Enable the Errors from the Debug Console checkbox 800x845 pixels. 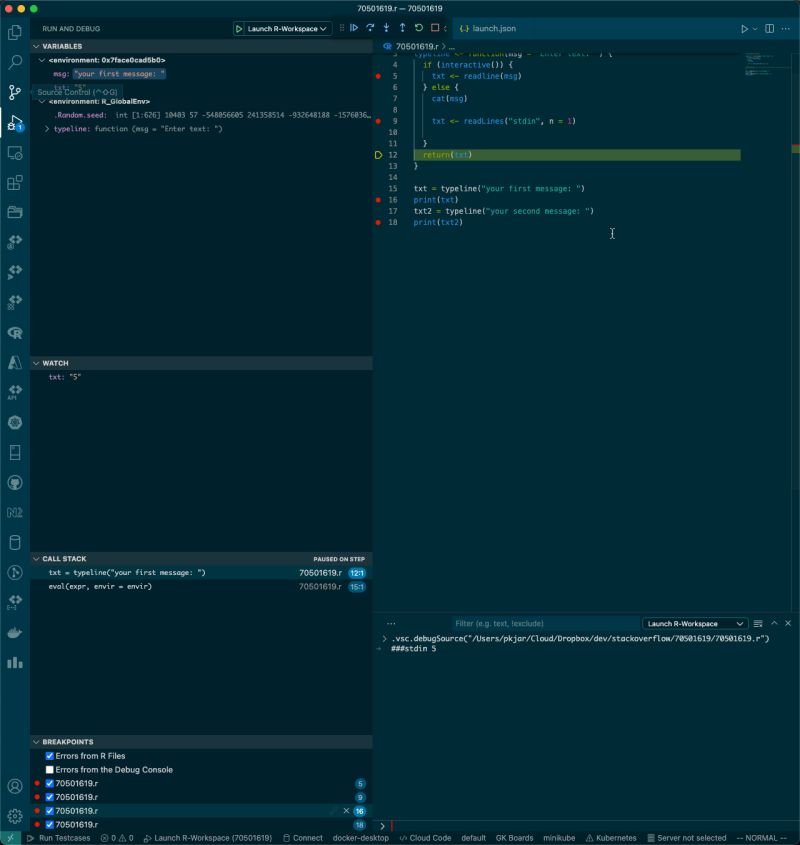(x=48, y=770)
